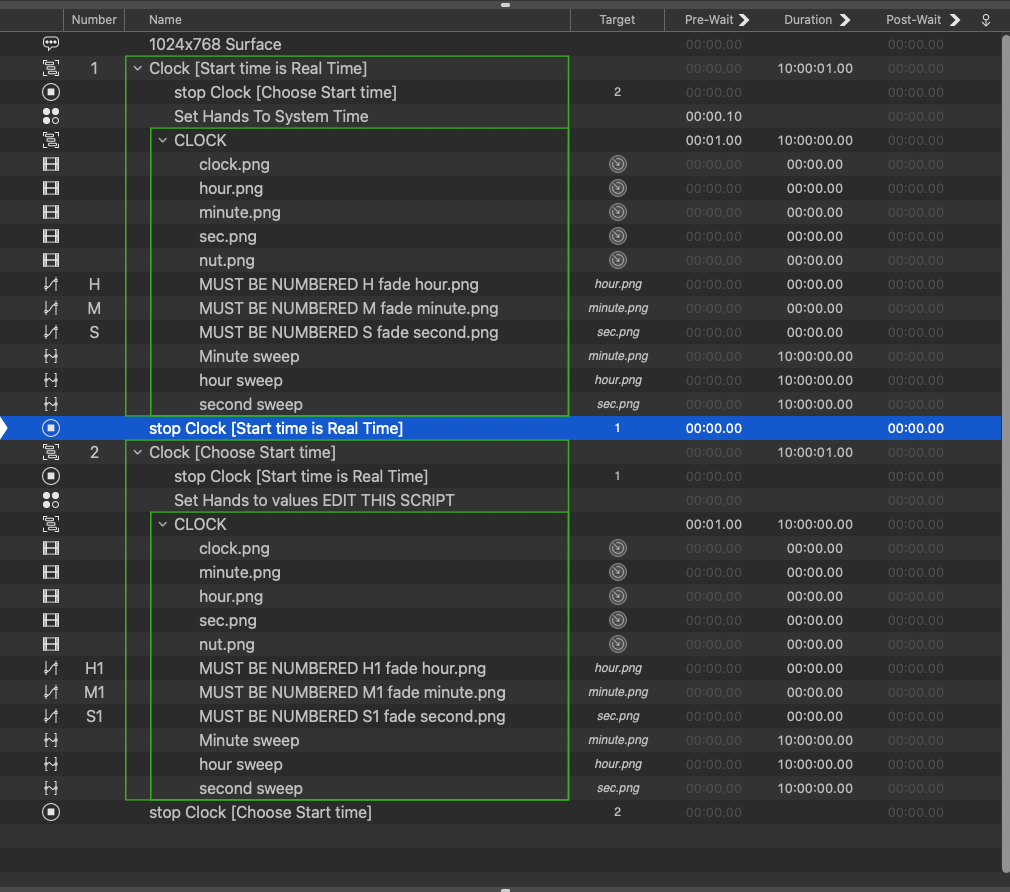This screenshot has width=1010, height=892.
Task: Select the MUST BE NUMBERED M fade minute.png cue
Action: tap(348, 308)
